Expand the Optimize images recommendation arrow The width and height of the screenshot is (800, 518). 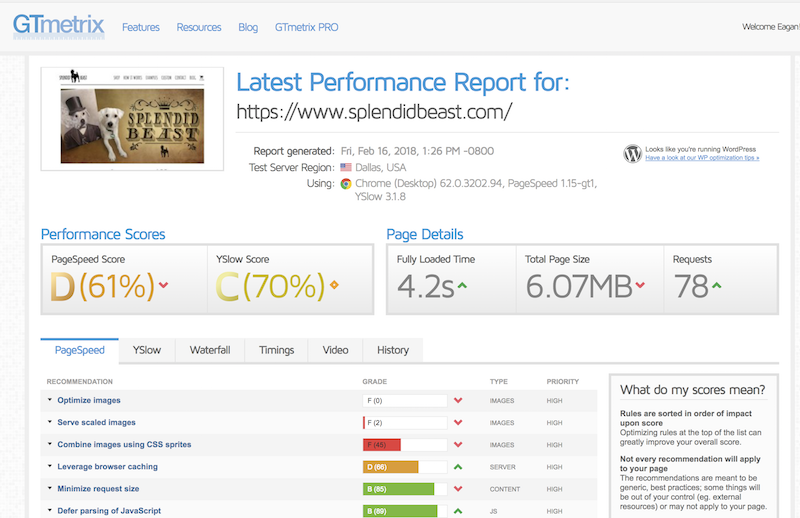[x=49, y=400]
